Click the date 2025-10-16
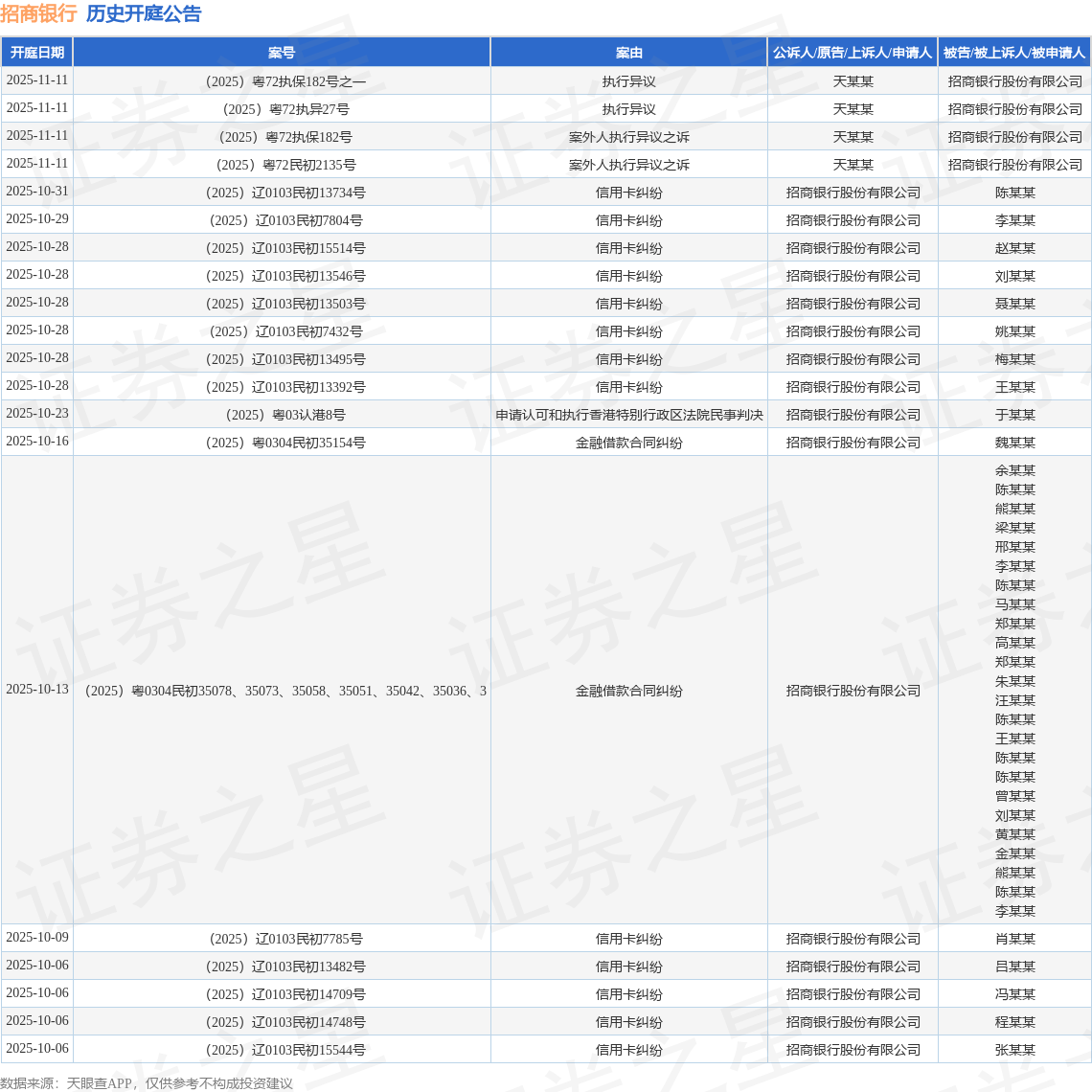This screenshot has width=1092, height=1092. 37,442
